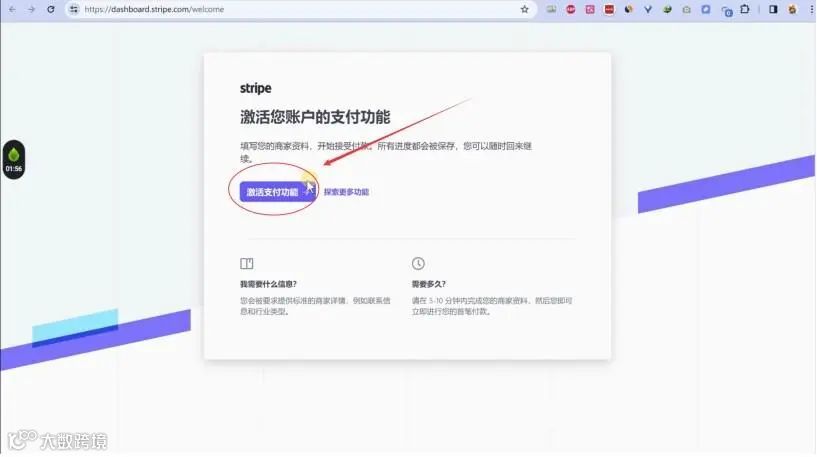Click the book icon above 我需要什么信息
Viewport: 817px width, 457px height.
point(246,264)
